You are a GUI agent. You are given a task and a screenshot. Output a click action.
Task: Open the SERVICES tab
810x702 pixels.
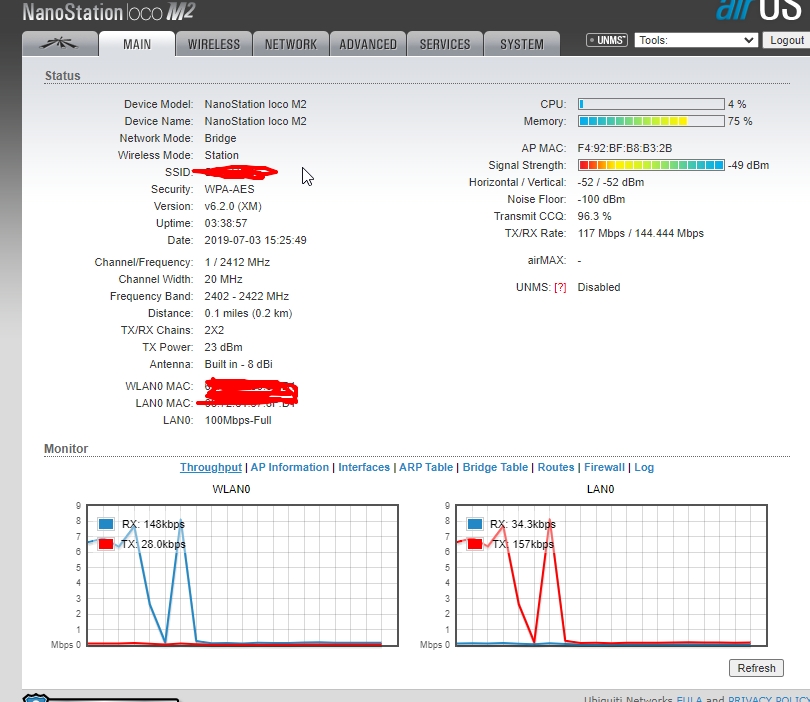pos(445,44)
